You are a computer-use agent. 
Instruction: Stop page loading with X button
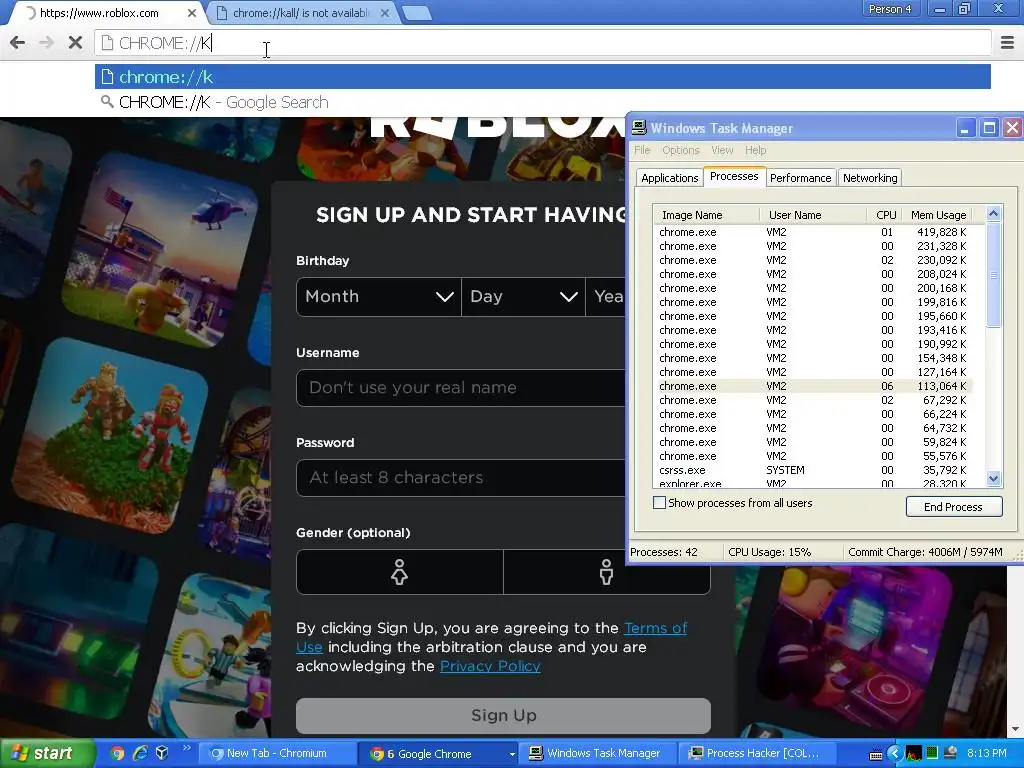(75, 43)
